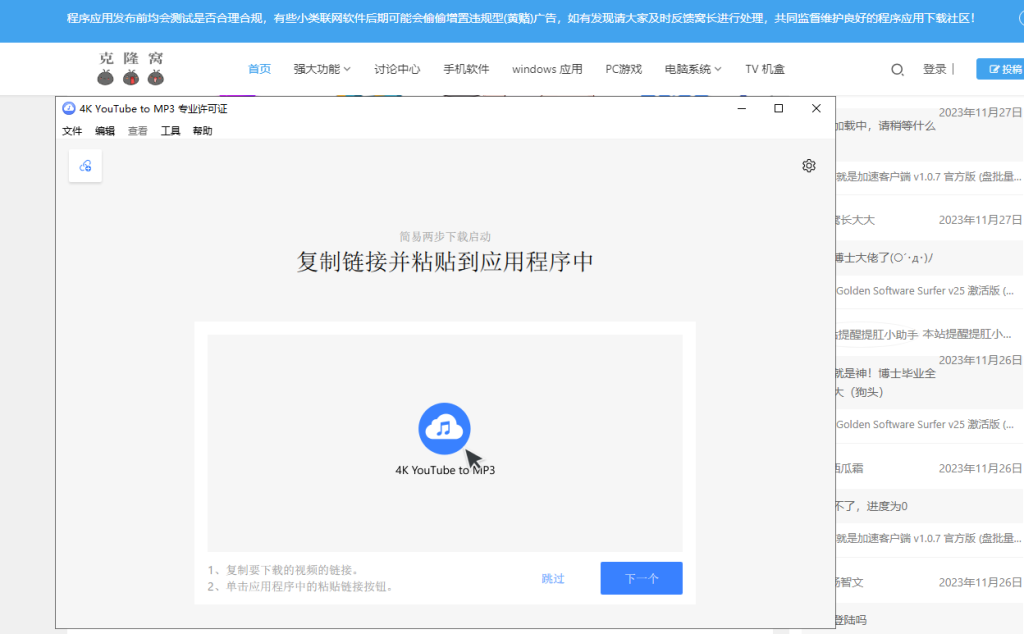Viewport: 1024px width, 634px height.
Task: Click the blue 投稿 button
Action: pyautogui.click(x=1000, y=69)
